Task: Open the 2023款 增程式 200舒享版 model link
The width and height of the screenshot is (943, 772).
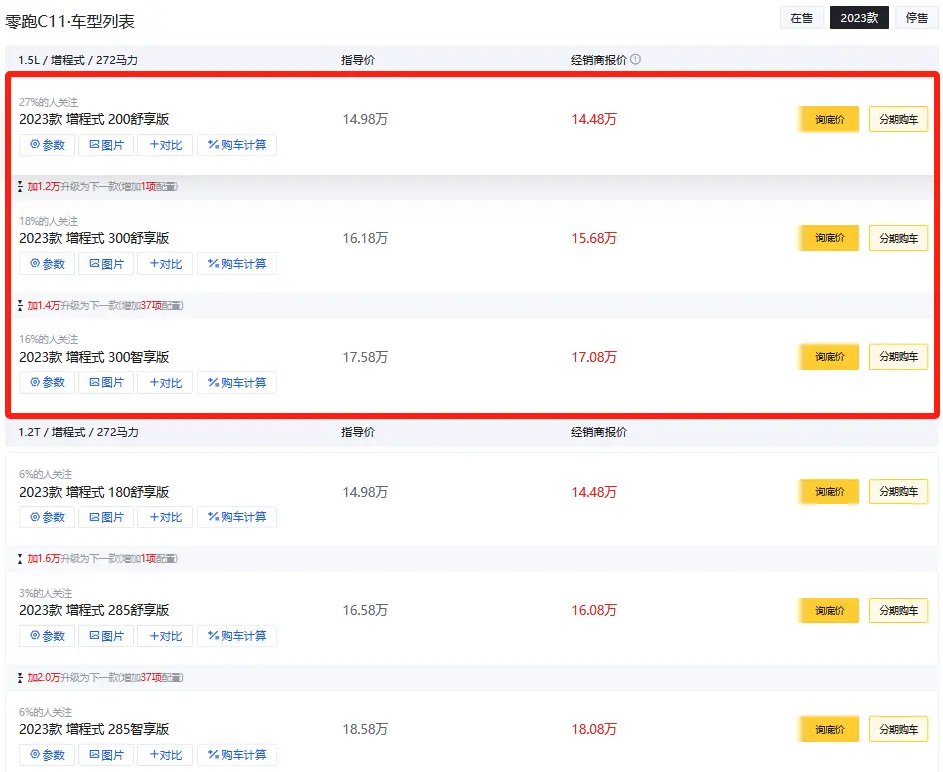Action: (x=94, y=119)
